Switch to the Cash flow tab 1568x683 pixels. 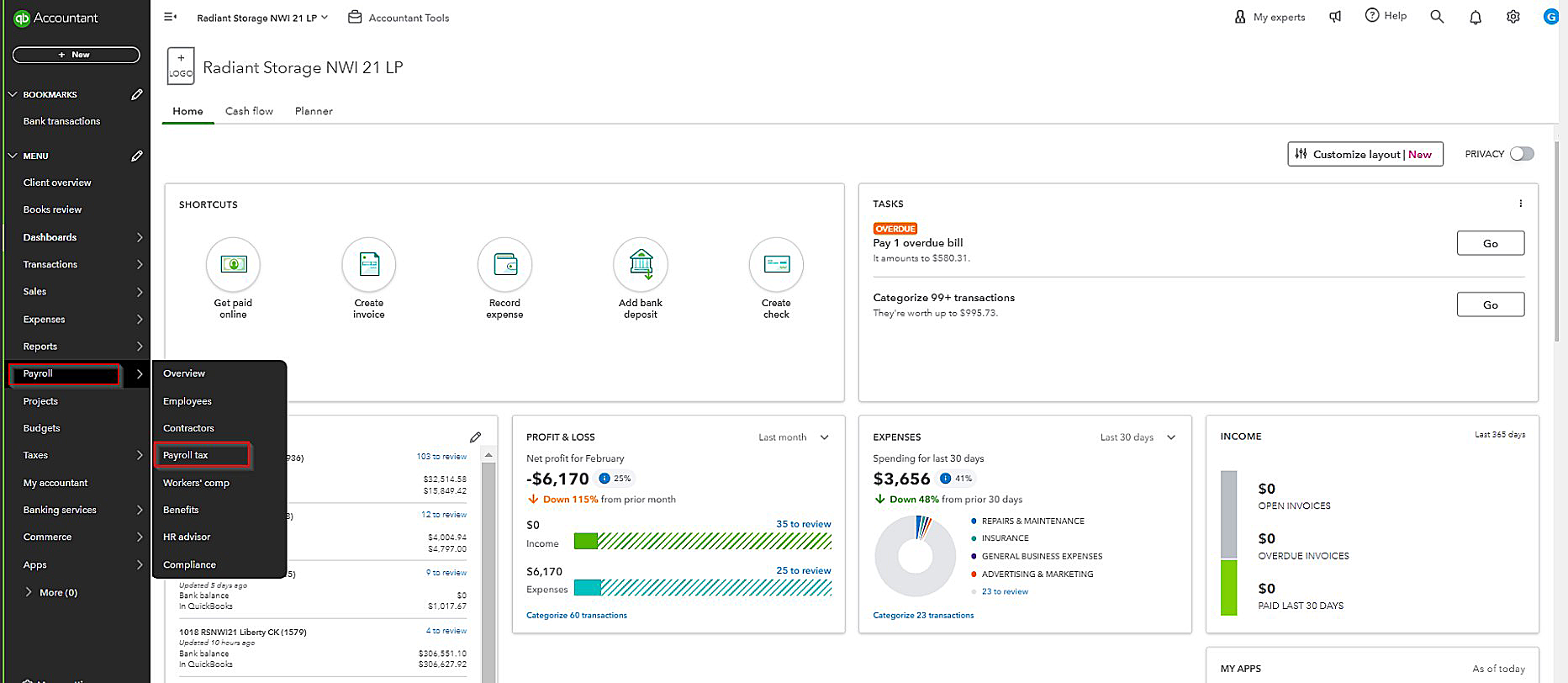[249, 111]
